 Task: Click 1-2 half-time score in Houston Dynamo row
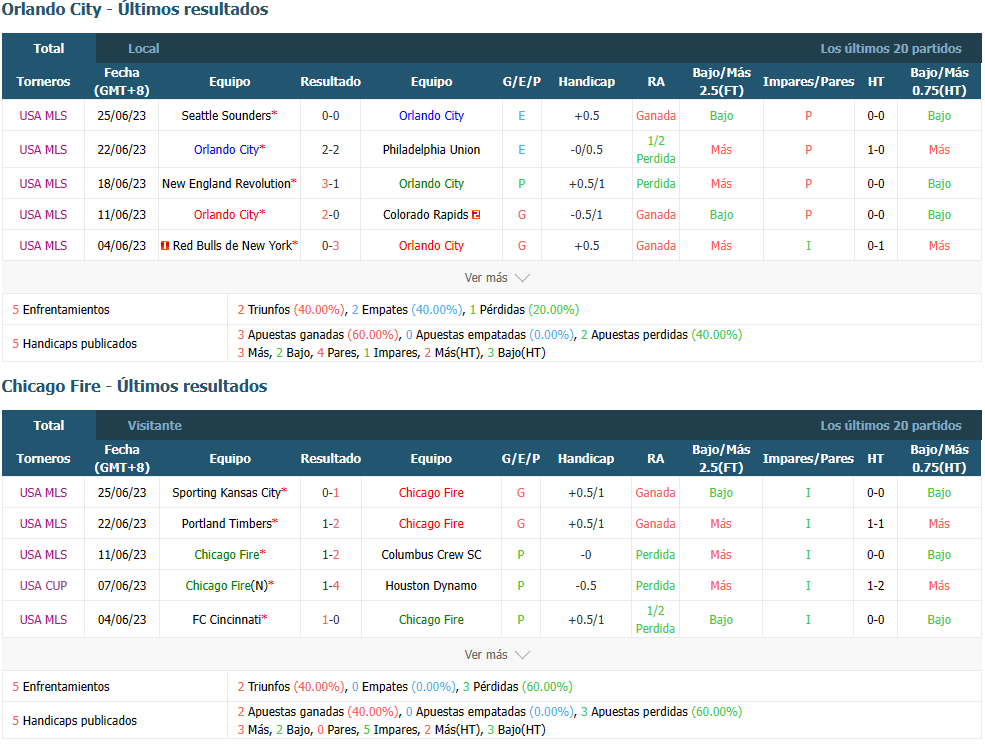coord(876,586)
